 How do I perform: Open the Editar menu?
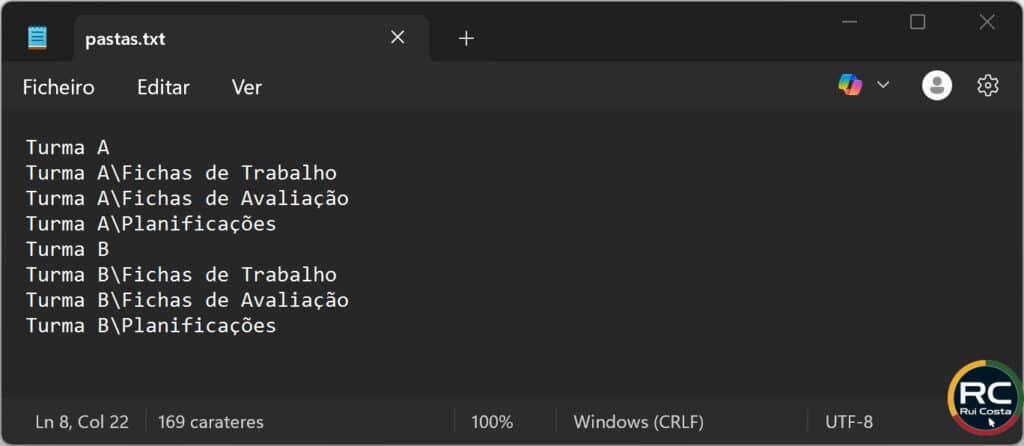click(163, 88)
